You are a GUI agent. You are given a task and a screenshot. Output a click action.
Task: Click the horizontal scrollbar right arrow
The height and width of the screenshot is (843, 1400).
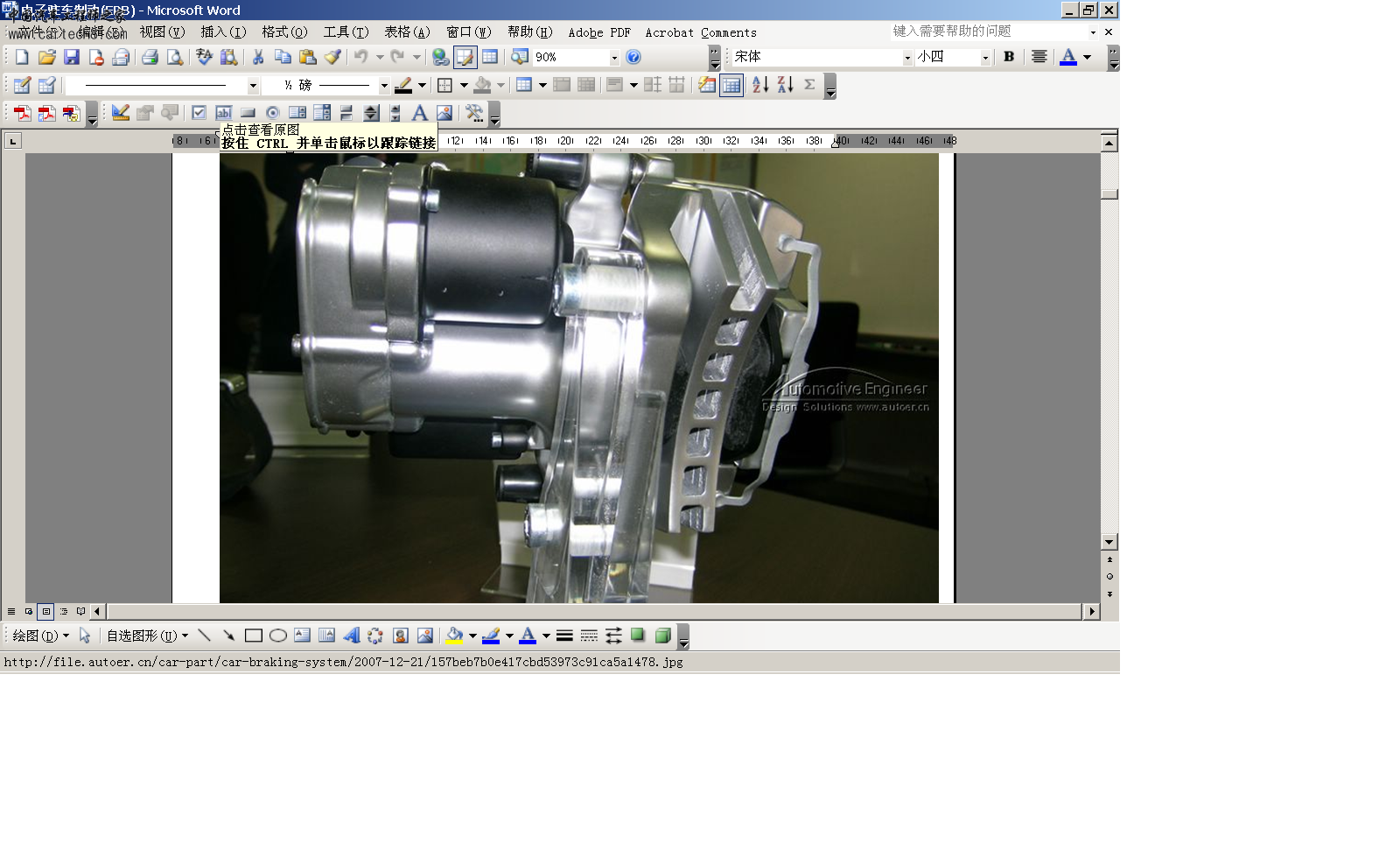point(1091,612)
